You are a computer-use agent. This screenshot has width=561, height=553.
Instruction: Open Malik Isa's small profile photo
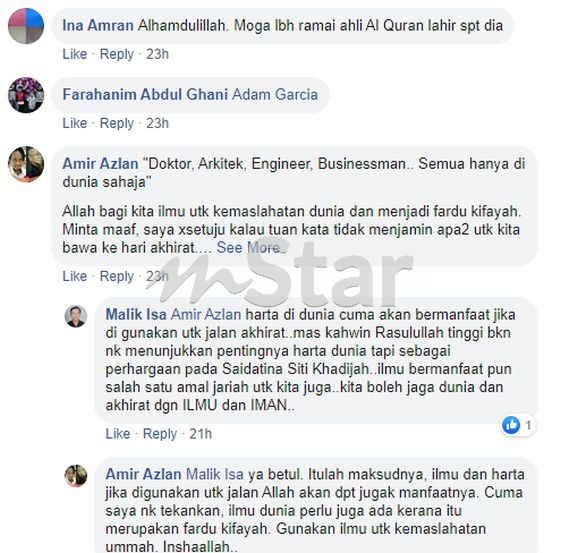point(76,316)
